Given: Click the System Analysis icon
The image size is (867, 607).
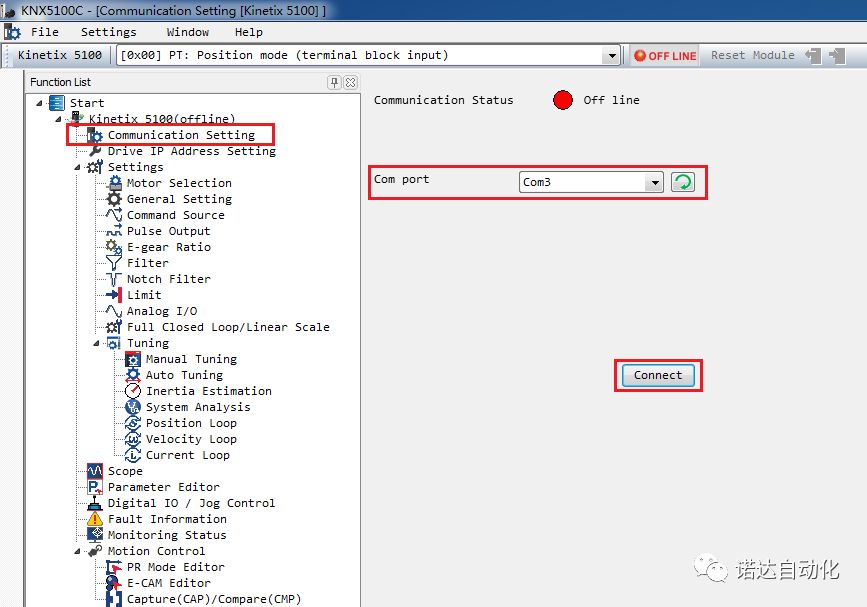Looking at the screenshot, I should 133,407.
